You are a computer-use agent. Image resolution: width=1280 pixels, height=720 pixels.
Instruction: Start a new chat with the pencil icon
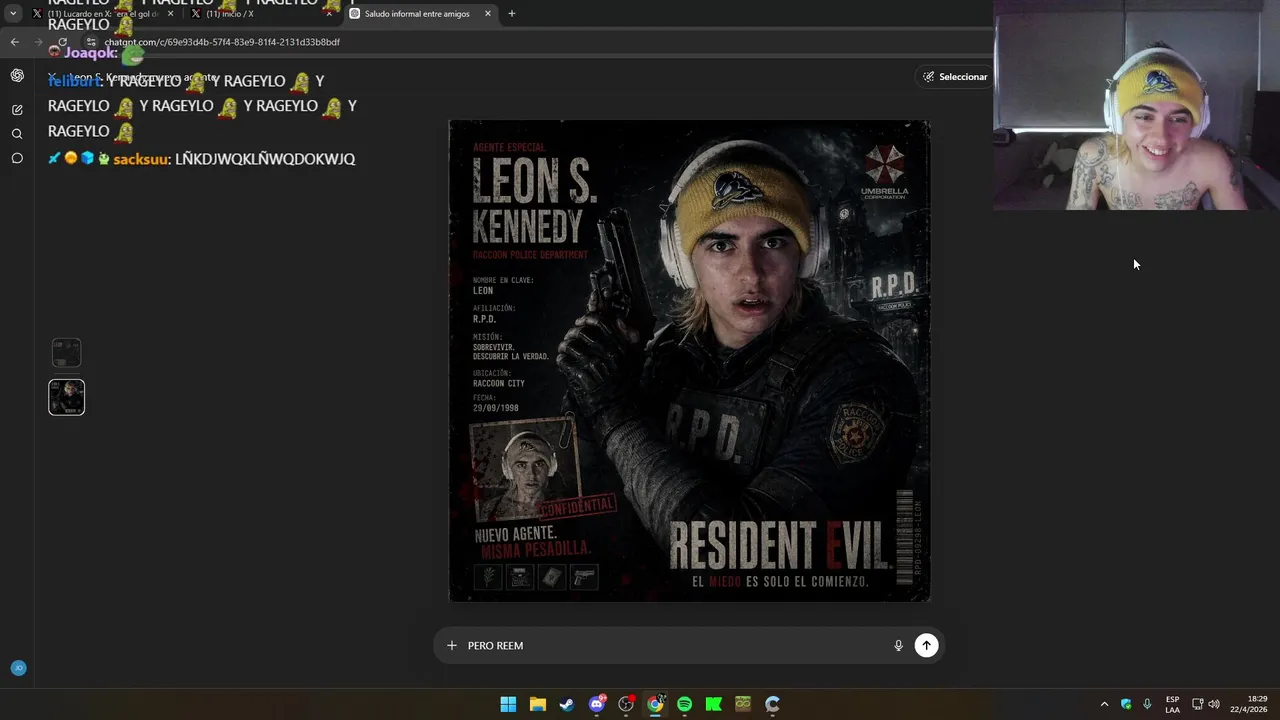(x=17, y=110)
